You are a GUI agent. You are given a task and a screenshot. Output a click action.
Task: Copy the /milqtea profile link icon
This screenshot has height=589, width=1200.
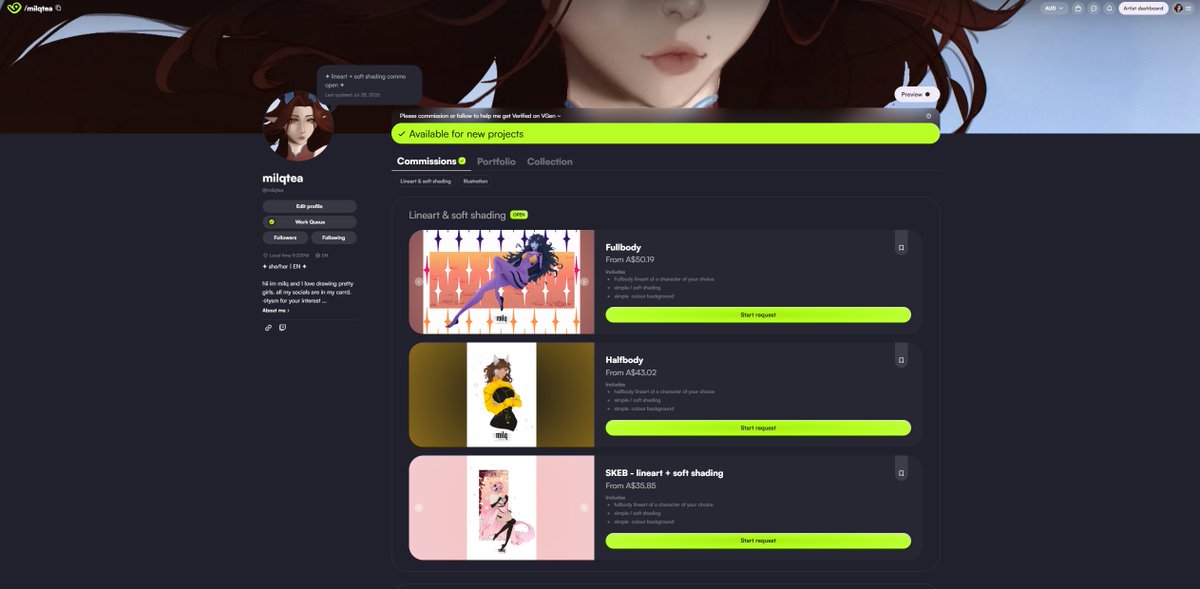click(x=58, y=8)
